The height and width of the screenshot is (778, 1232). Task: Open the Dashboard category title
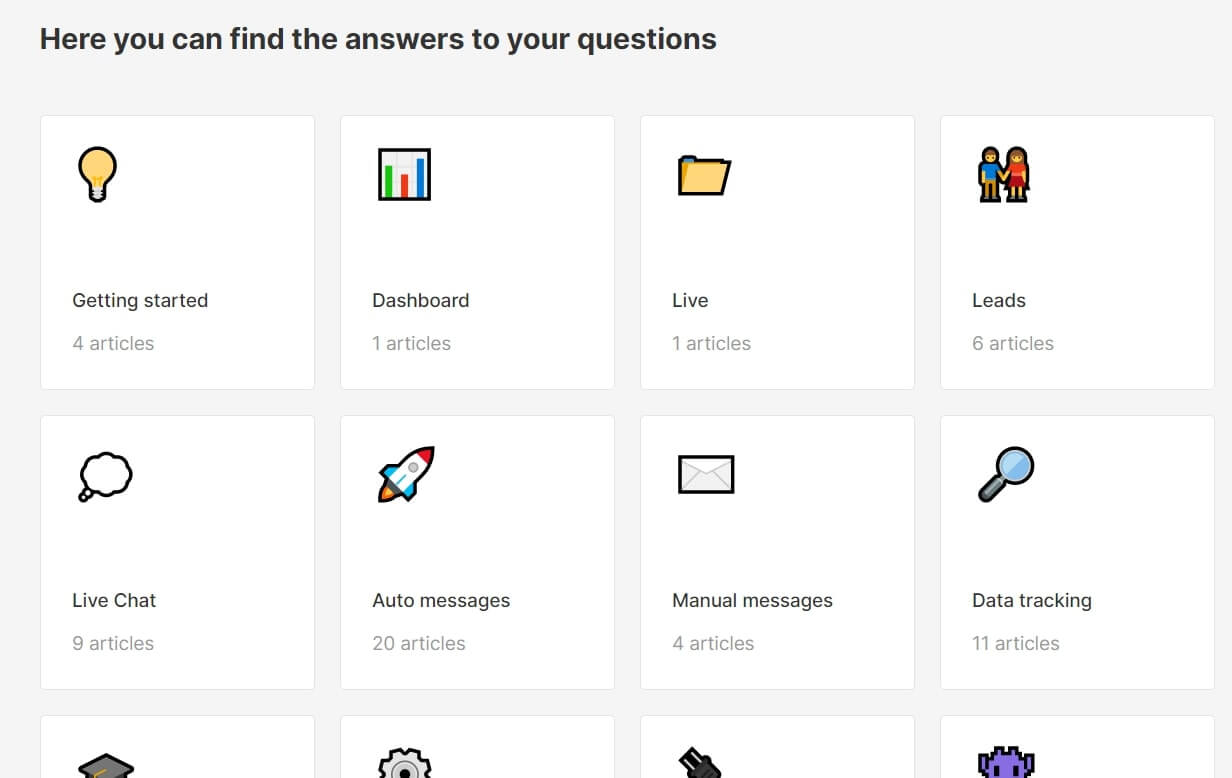pos(420,300)
